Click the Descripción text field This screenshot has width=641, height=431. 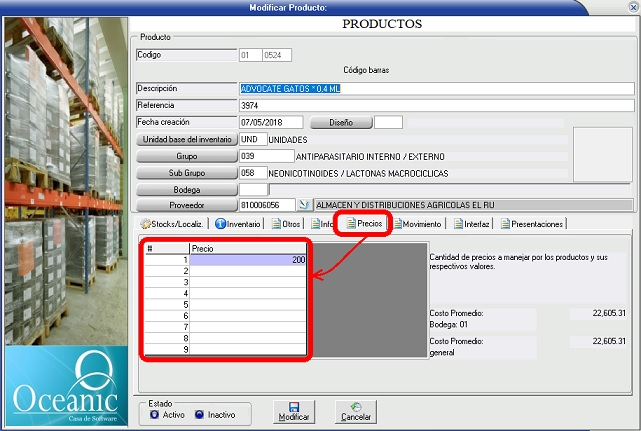(436, 89)
